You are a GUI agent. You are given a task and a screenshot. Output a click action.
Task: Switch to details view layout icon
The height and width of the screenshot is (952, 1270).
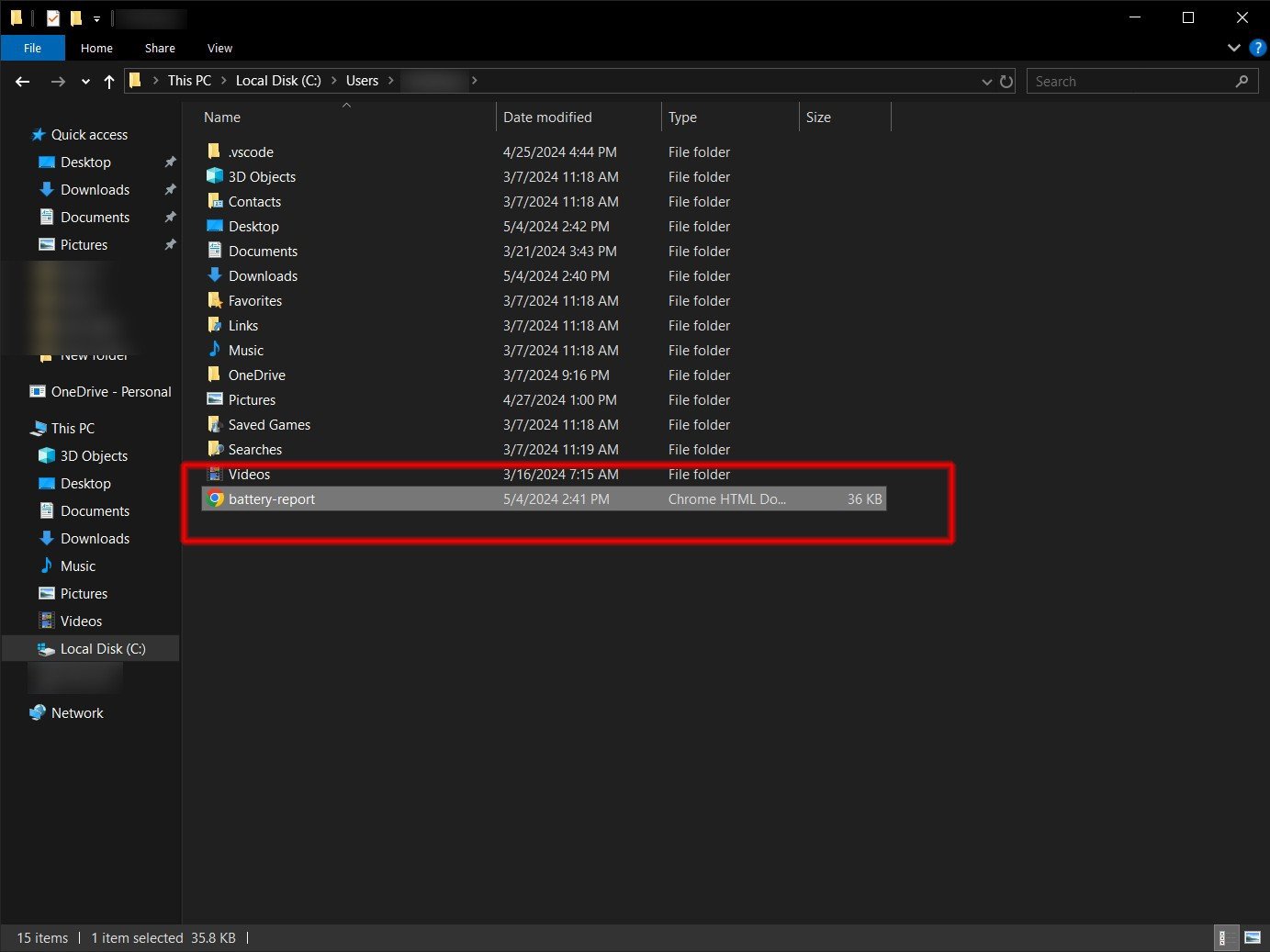[x=1223, y=937]
